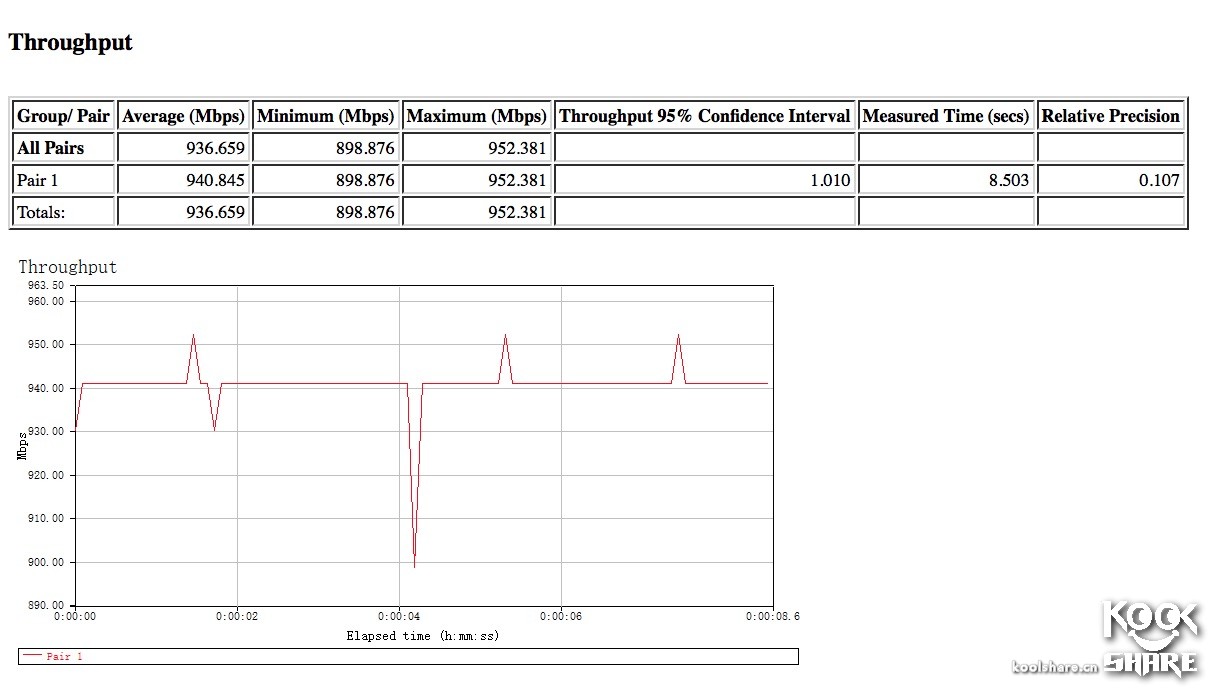Select the Minimum (Mbps) column header
The width and height of the screenshot is (1214, 692).
tap(326, 116)
